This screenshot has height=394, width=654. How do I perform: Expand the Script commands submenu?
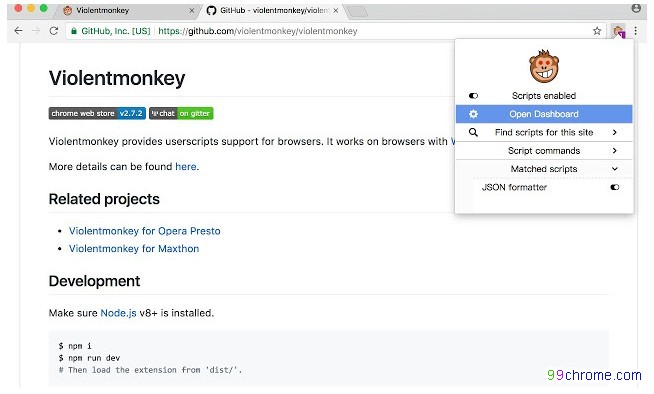[614, 151]
